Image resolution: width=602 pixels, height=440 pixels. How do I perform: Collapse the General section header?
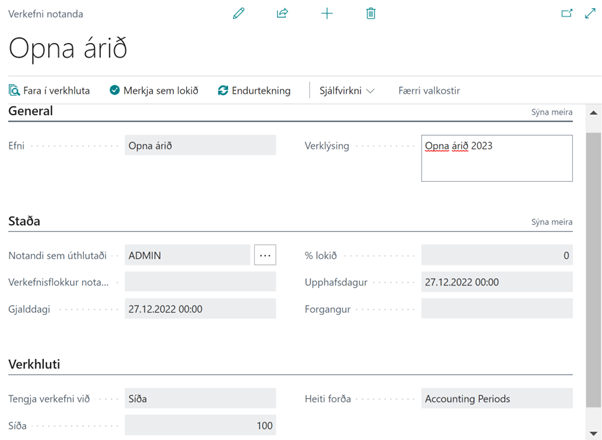click(31, 111)
